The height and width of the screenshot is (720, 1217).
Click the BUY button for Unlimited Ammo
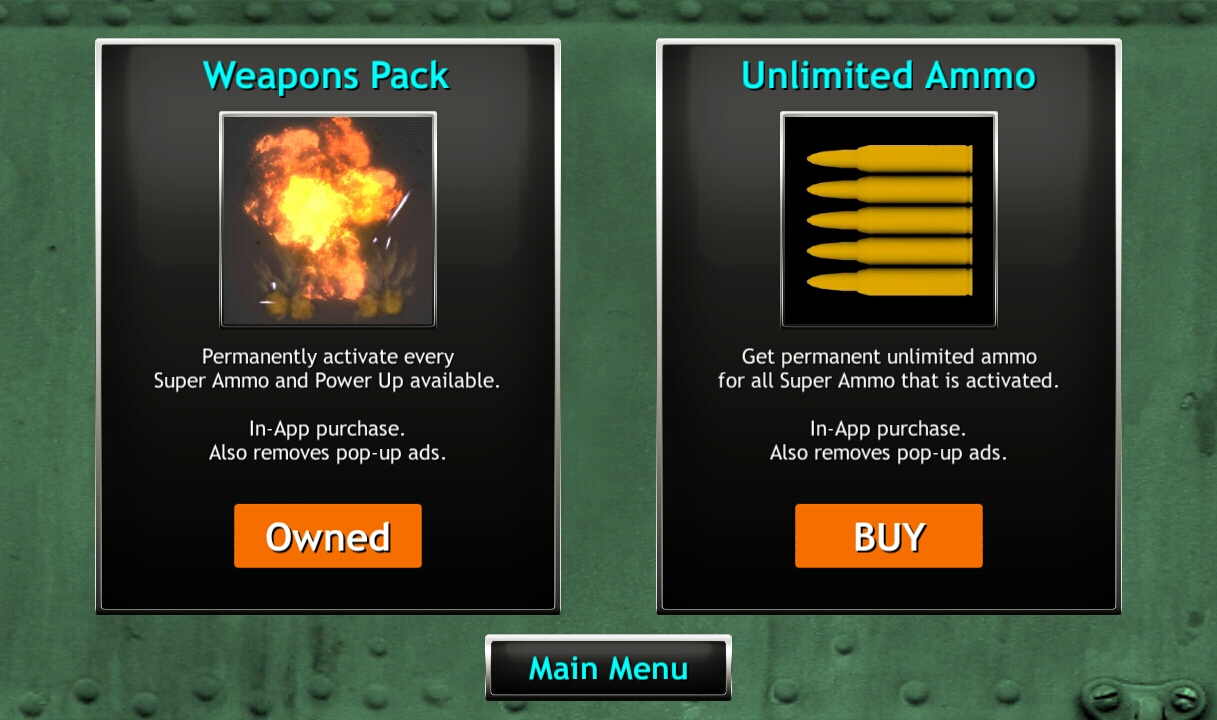pos(888,536)
